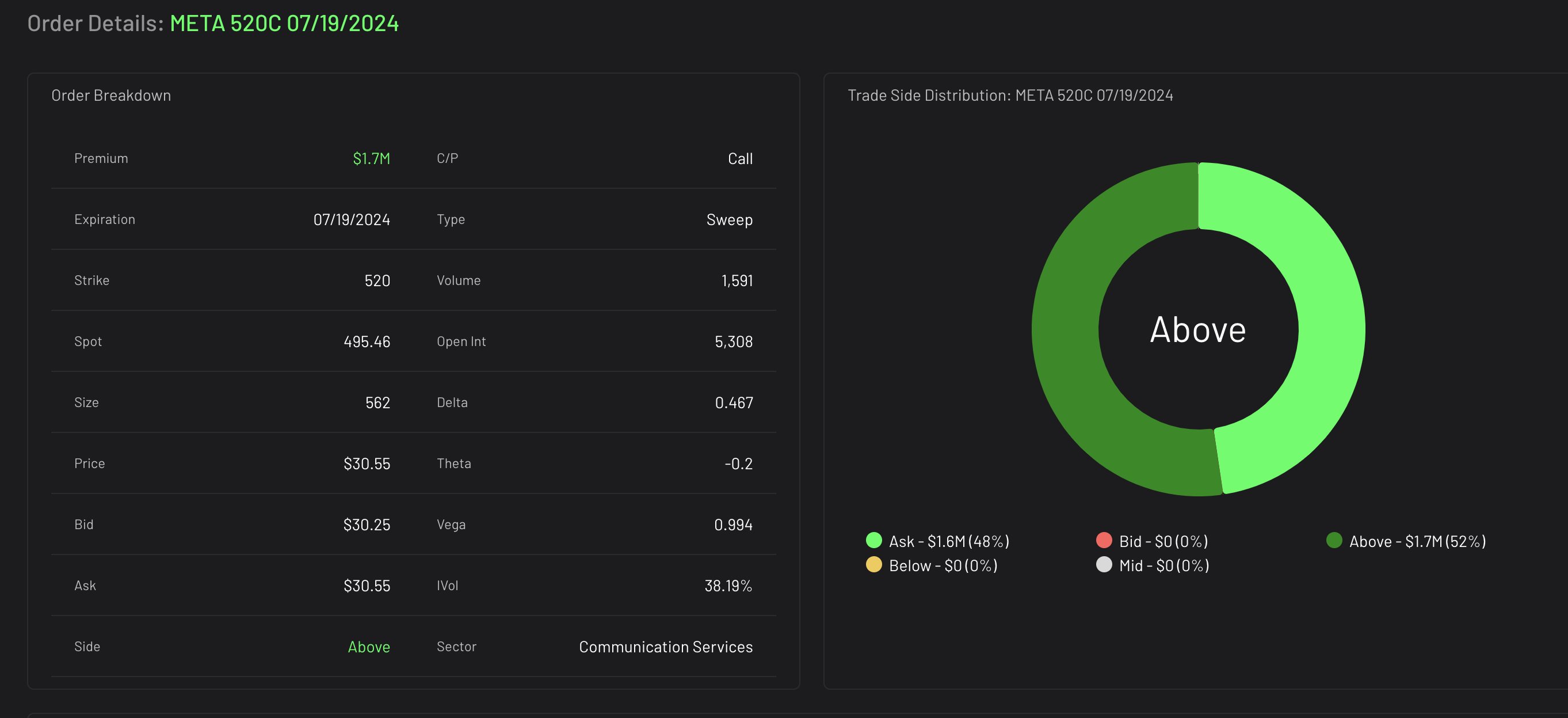The width and height of the screenshot is (1568, 718).
Task: Click the Below - $0 (0%) legend label
Action: 943,566
